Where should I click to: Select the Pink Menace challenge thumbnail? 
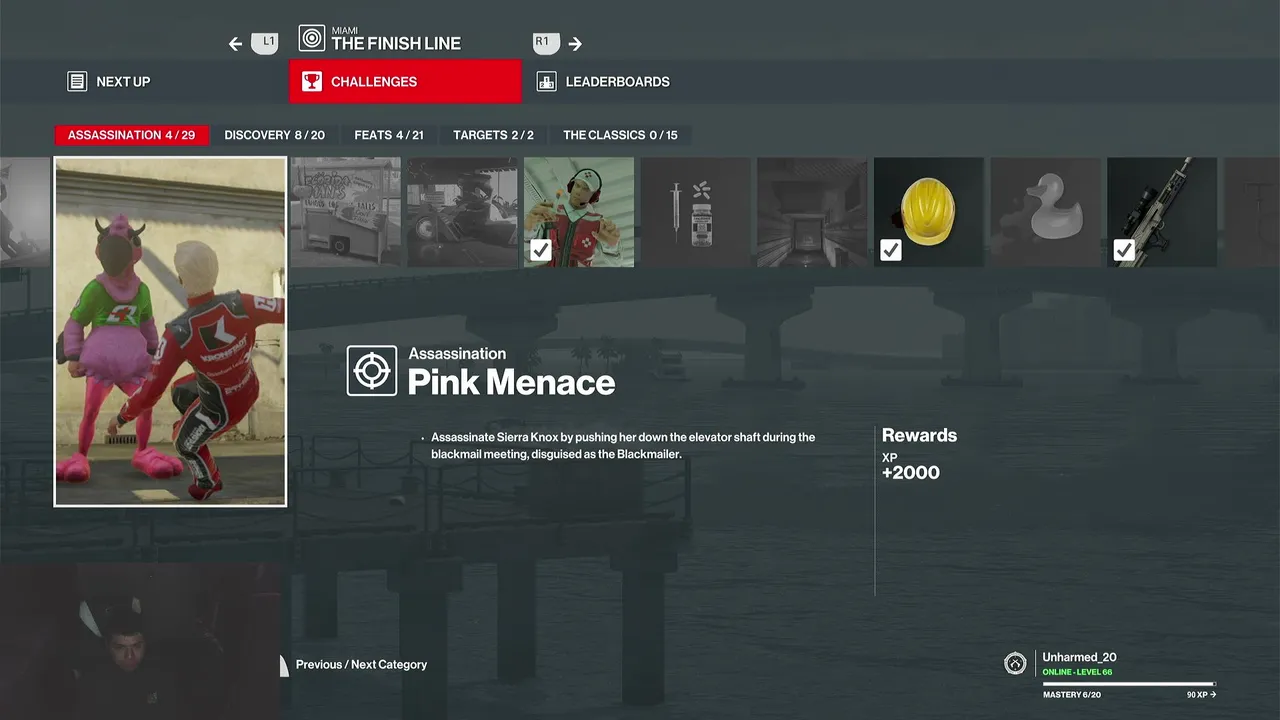point(170,331)
